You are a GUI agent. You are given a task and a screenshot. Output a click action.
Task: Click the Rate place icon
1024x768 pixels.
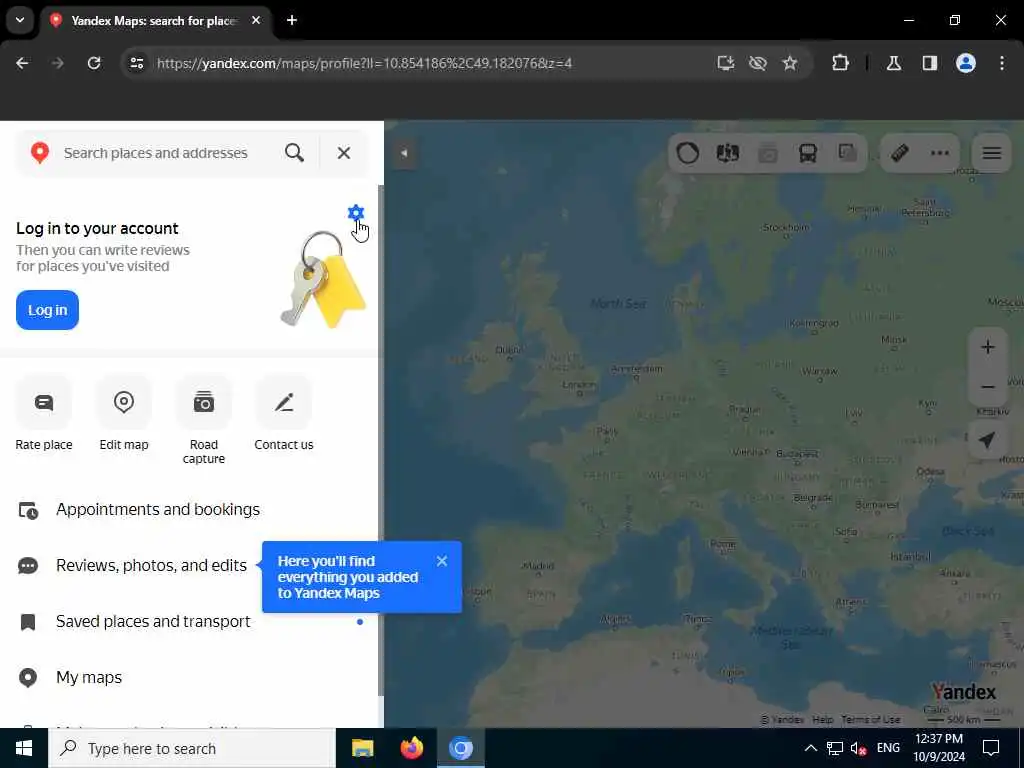click(44, 402)
